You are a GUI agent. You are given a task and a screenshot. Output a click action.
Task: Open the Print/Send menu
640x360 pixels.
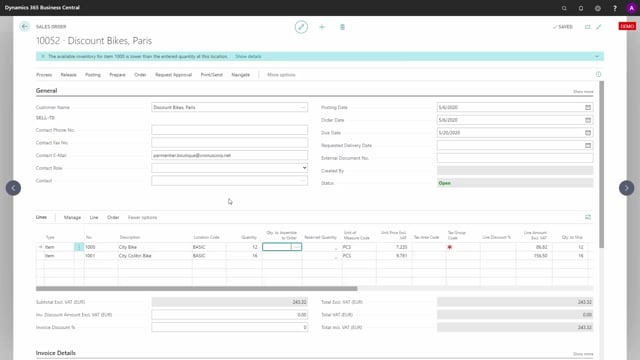point(211,75)
